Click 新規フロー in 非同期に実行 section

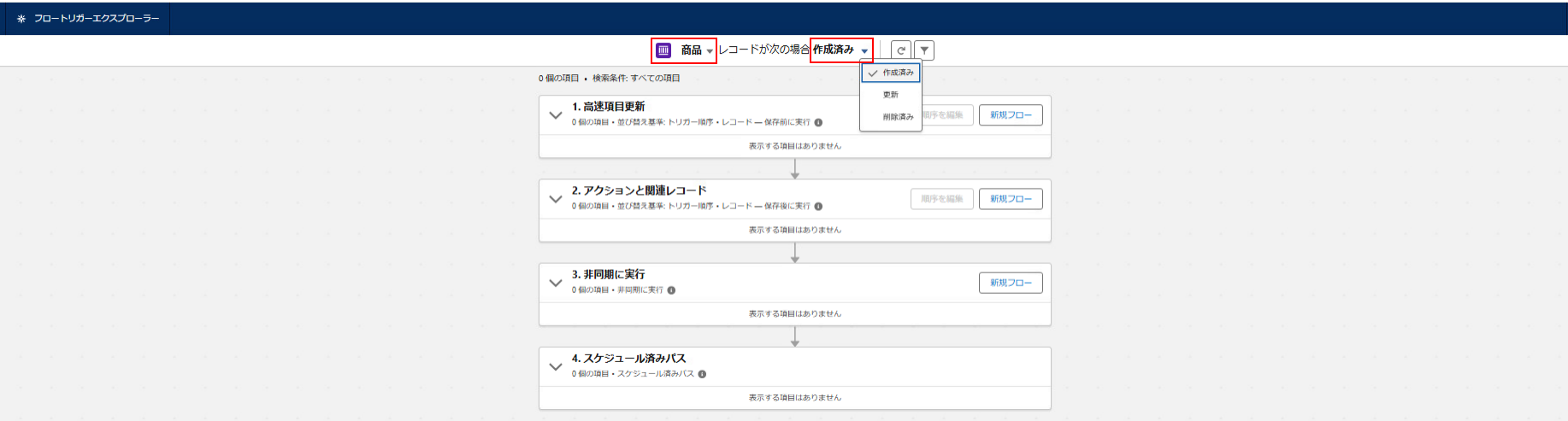[1011, 283]
